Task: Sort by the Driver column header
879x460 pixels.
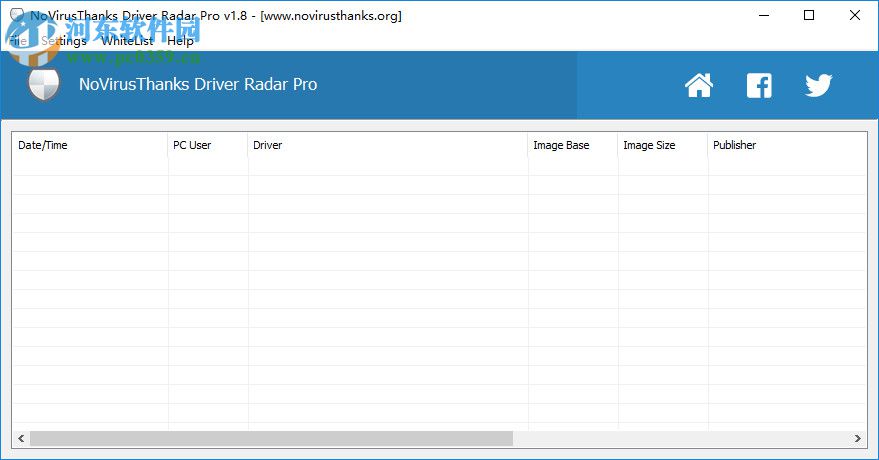Action: (x=387, y=145)
